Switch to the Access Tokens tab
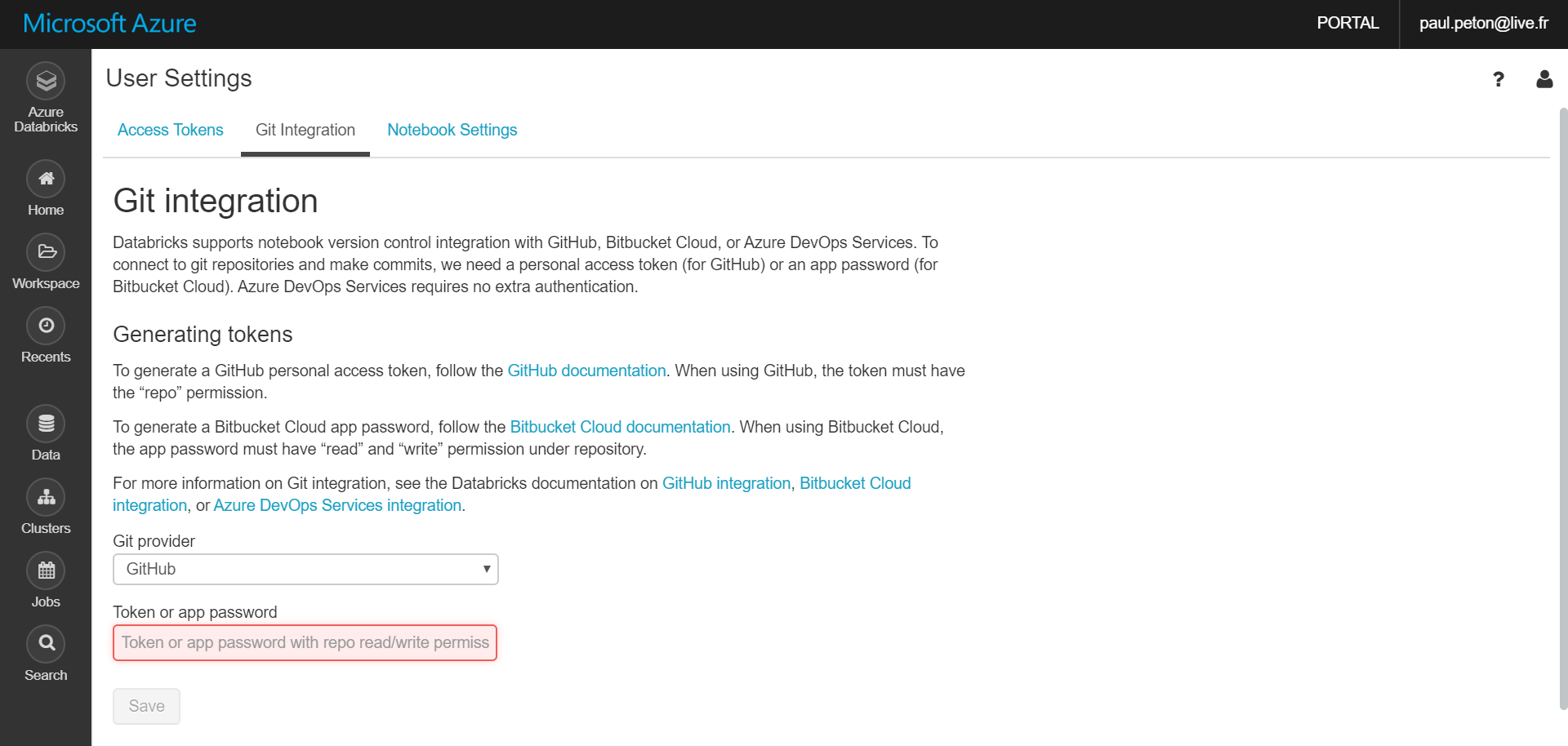This screenshot has height=746, width=1568. click(170, 130)
